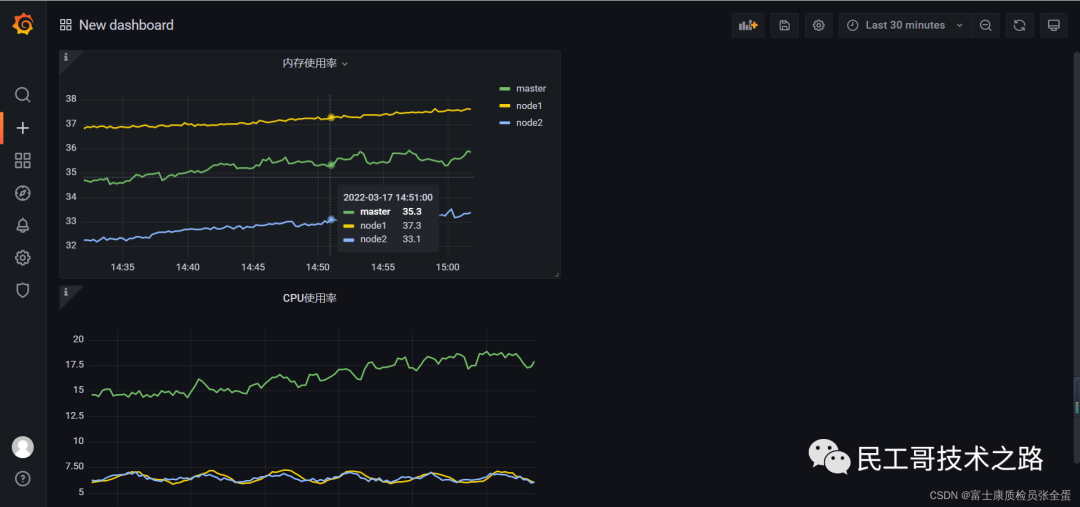1080x507 pixels.
Task: Click the Add panel toolbar icon
Action: [748, 25]
